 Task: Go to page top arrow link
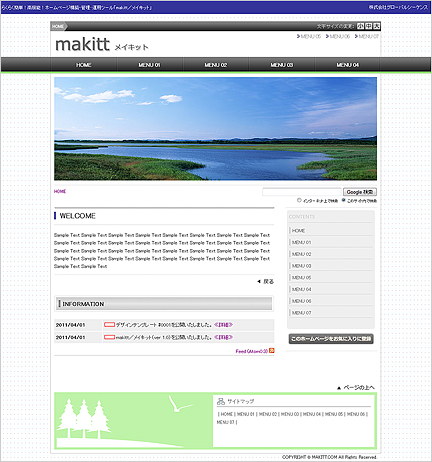(x=356, y=387)
